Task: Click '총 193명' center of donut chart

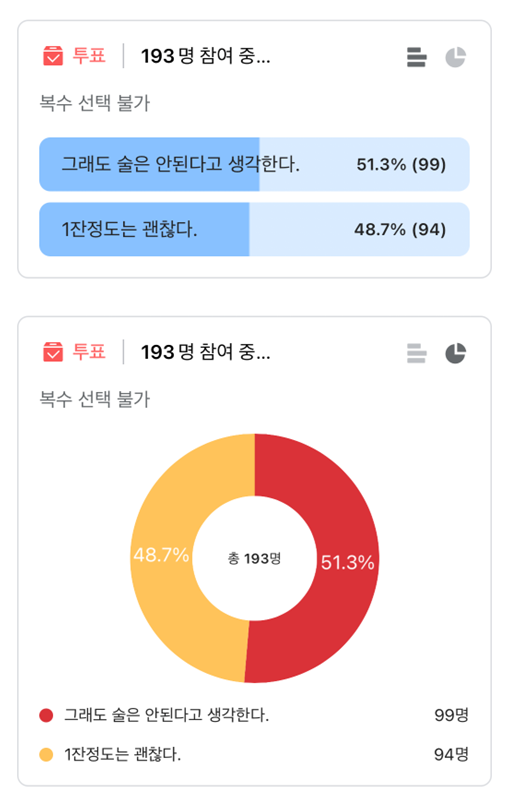Action: click(x=254, y=558)
